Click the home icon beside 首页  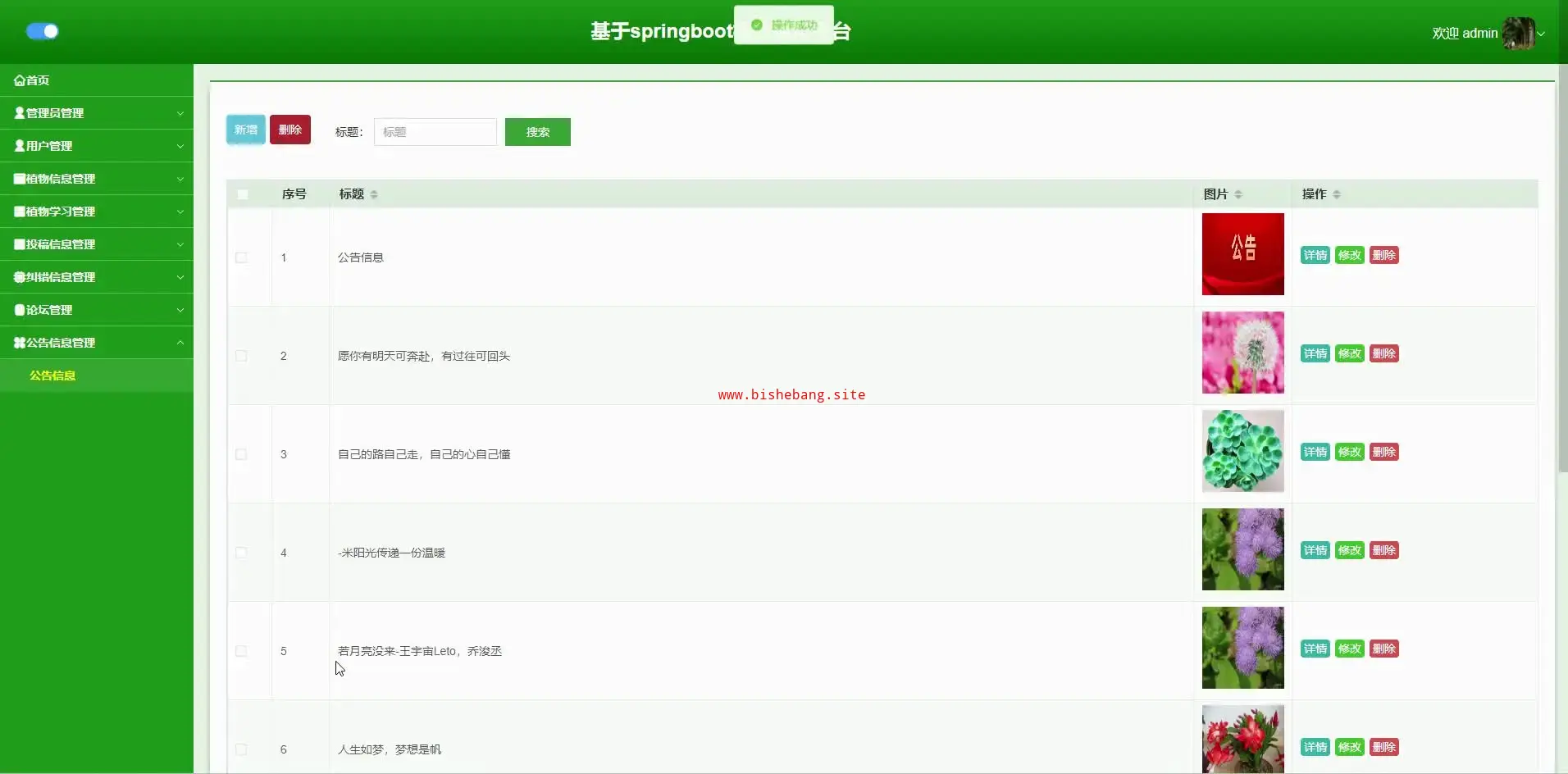tap(19, 80)
